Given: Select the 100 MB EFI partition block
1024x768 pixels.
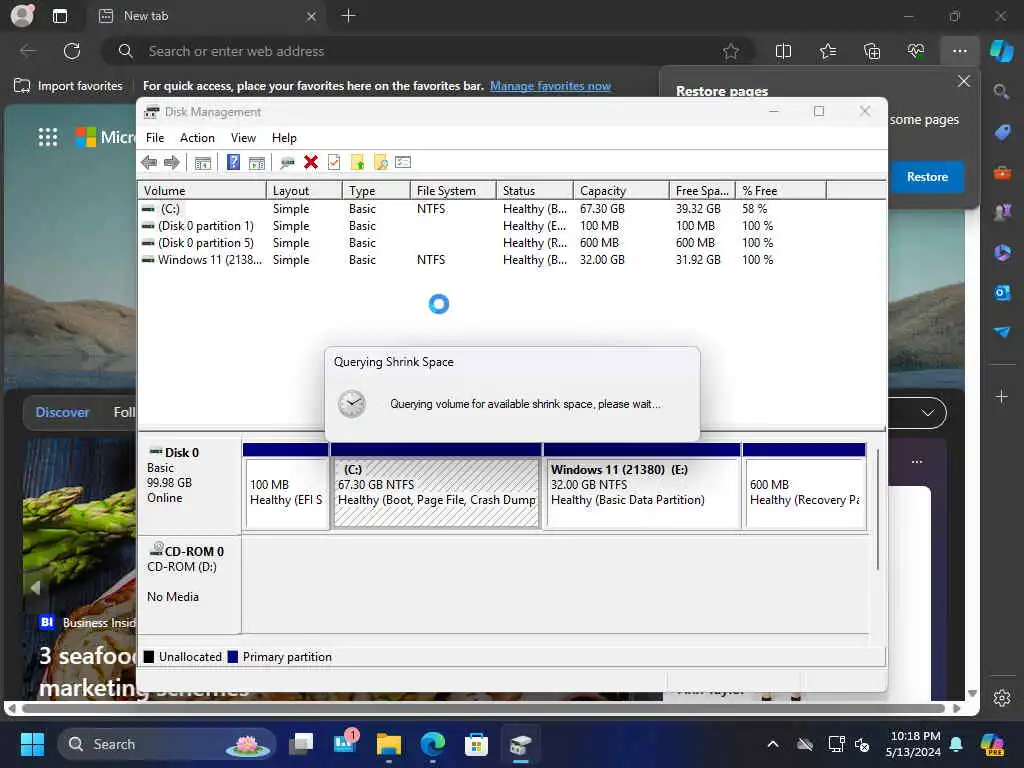Looking at the screenshot, I should coord(286,493).
